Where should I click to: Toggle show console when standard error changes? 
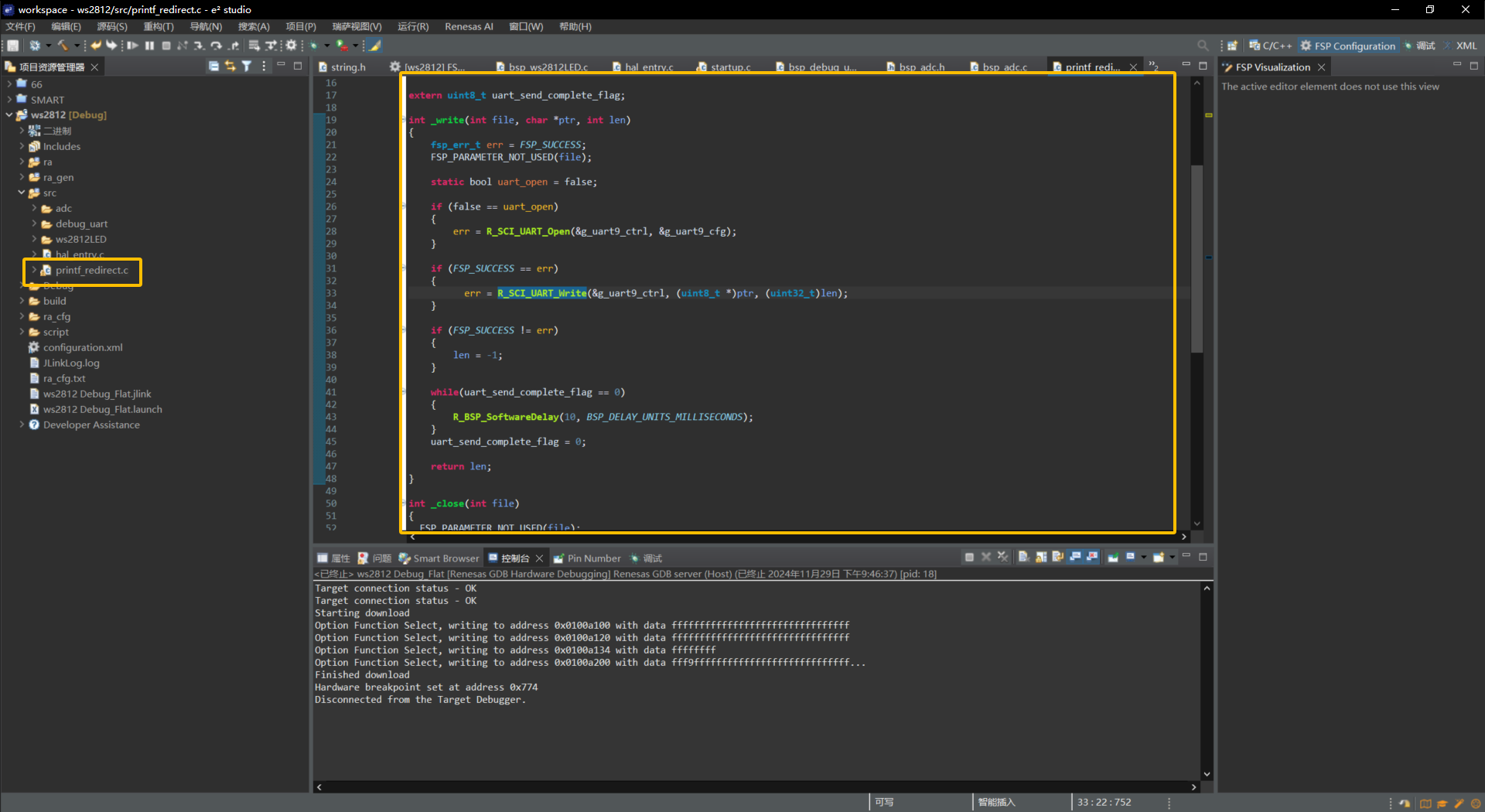[x=1092, y=558]
